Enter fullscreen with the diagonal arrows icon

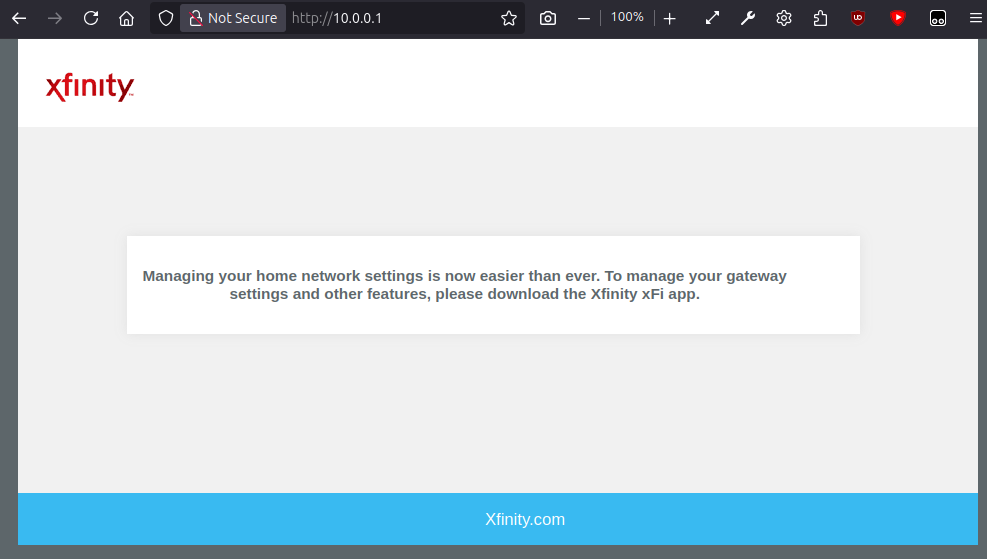712,18
